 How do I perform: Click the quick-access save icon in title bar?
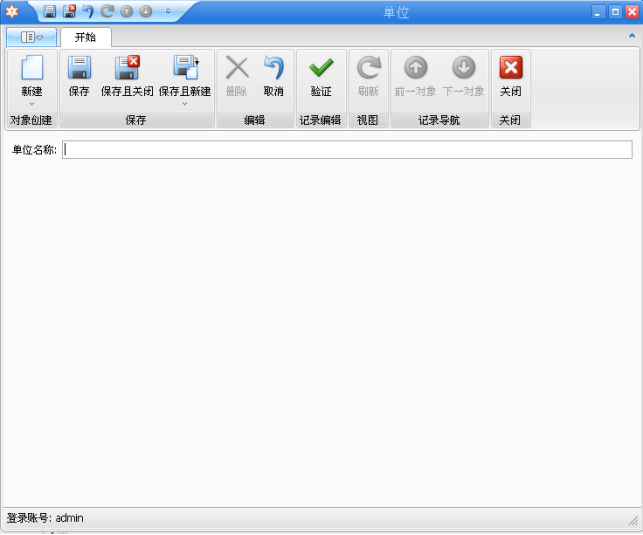[x=50, y=11]
